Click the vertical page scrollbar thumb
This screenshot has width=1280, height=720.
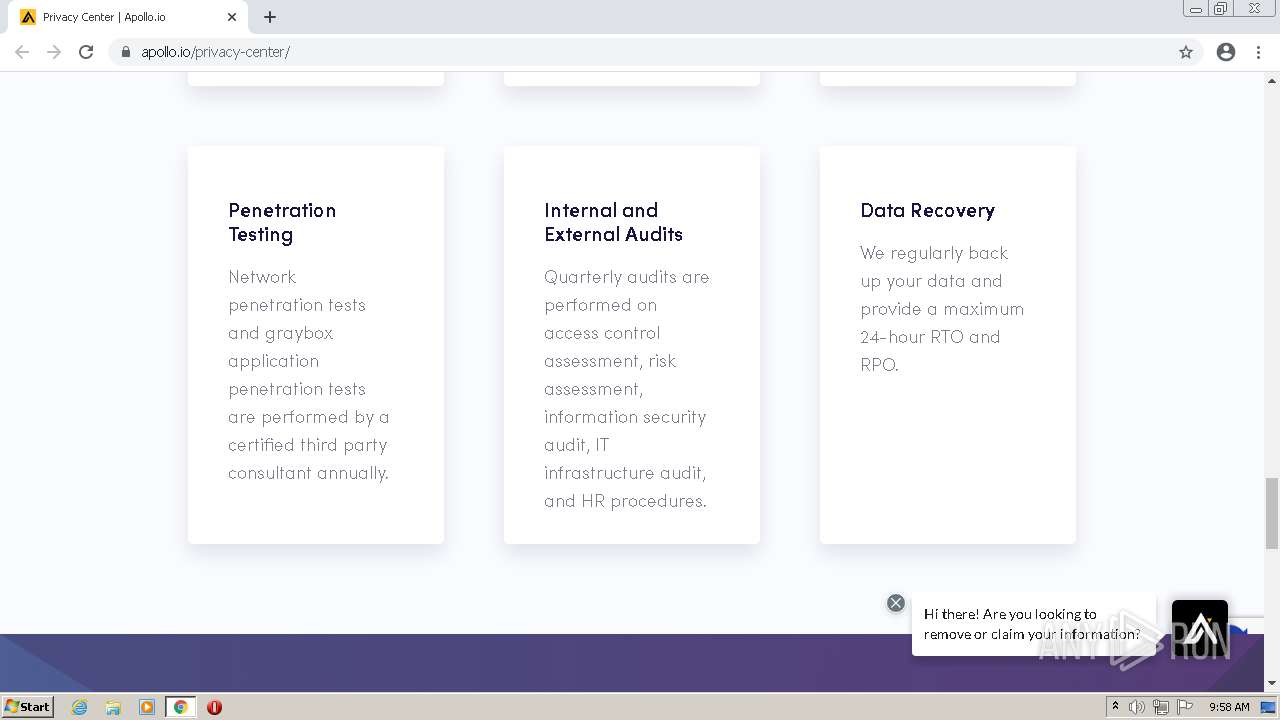[x=1272, y=513]
